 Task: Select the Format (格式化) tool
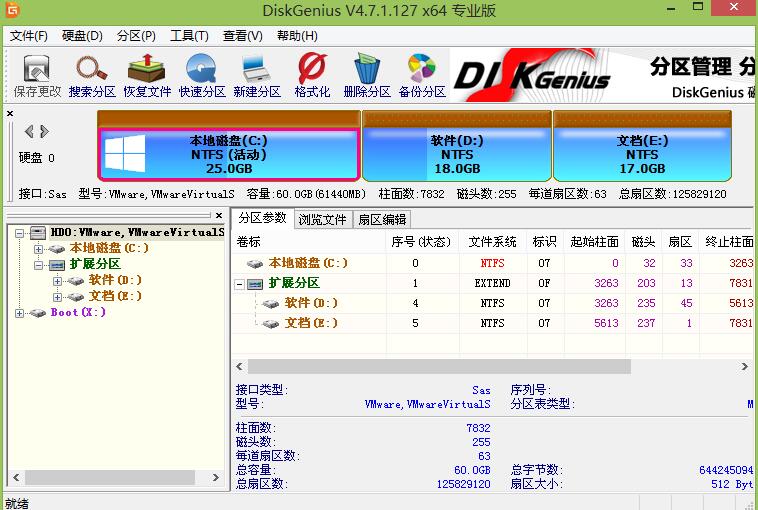(312, 75)
